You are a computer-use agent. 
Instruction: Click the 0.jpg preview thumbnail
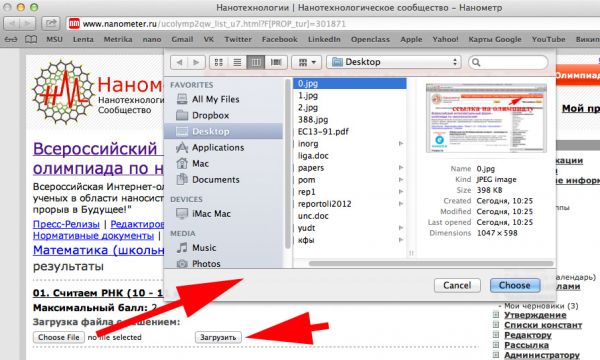click(x=486, y=118)
